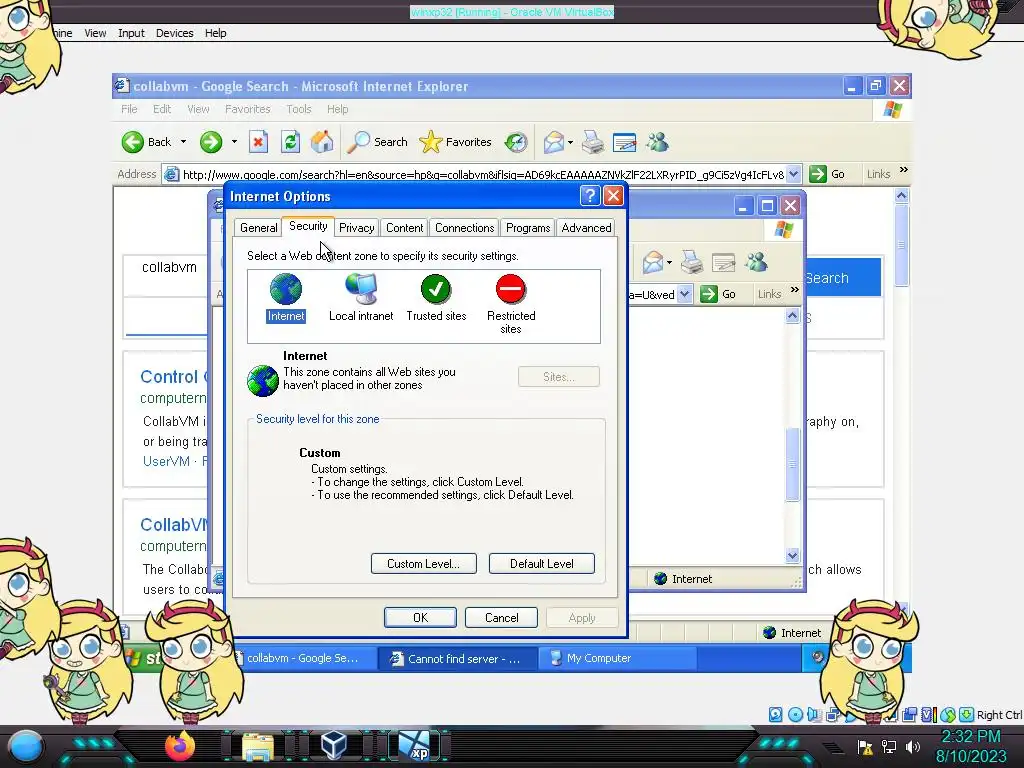Switch to the Advanced tab
1024x768 pixels.
[x=586, y=228]
